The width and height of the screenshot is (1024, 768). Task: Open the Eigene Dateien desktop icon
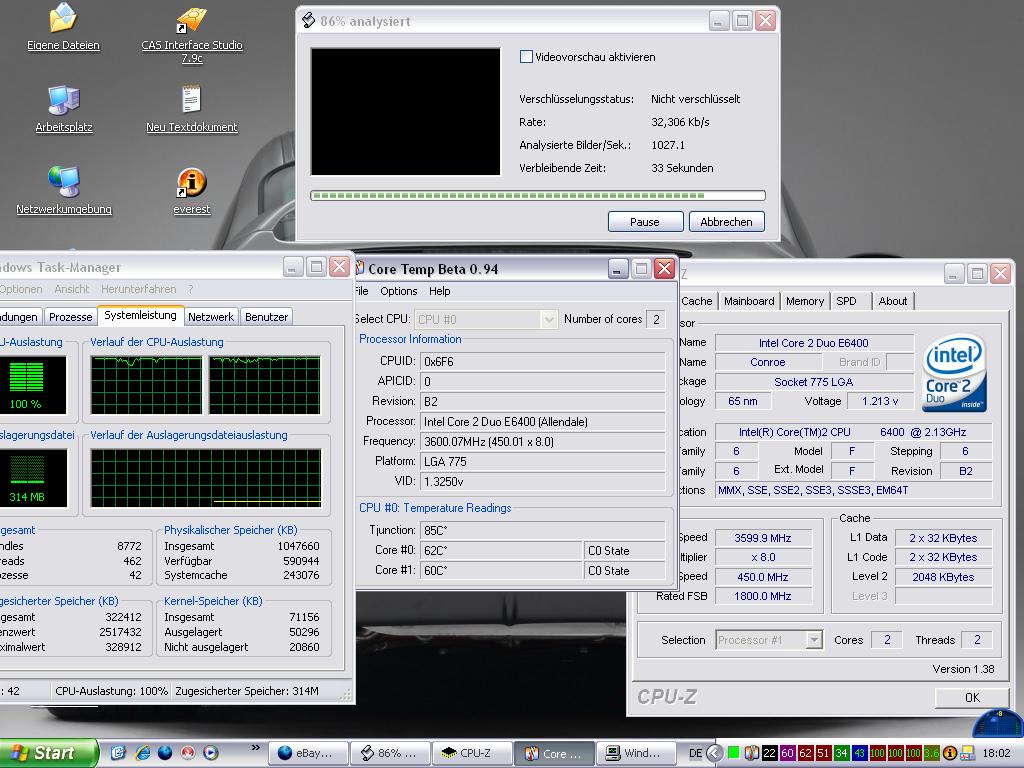point(63,26)
